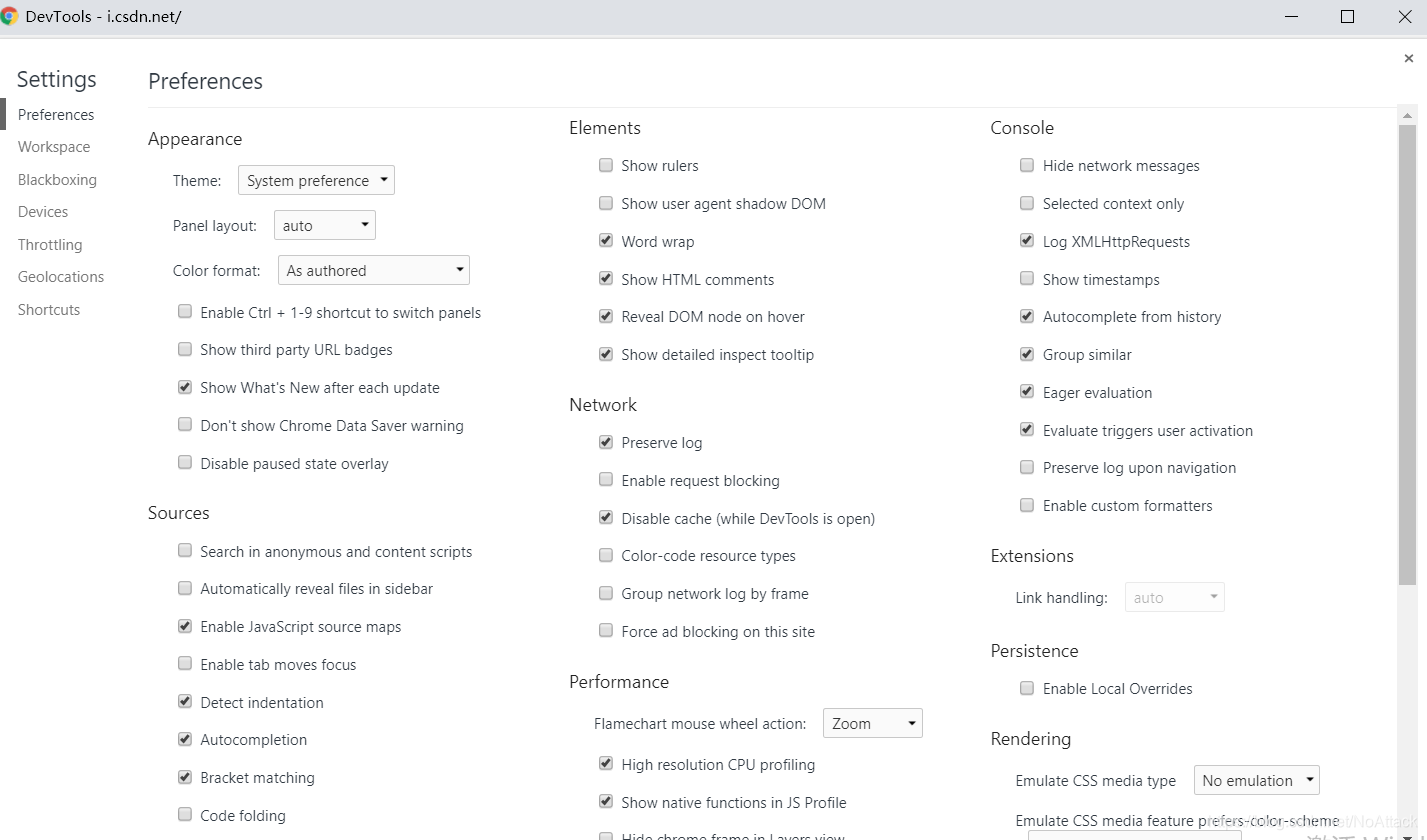Check Enable request blocking
The image size is (1427, 840).
[x=606, y=480]
